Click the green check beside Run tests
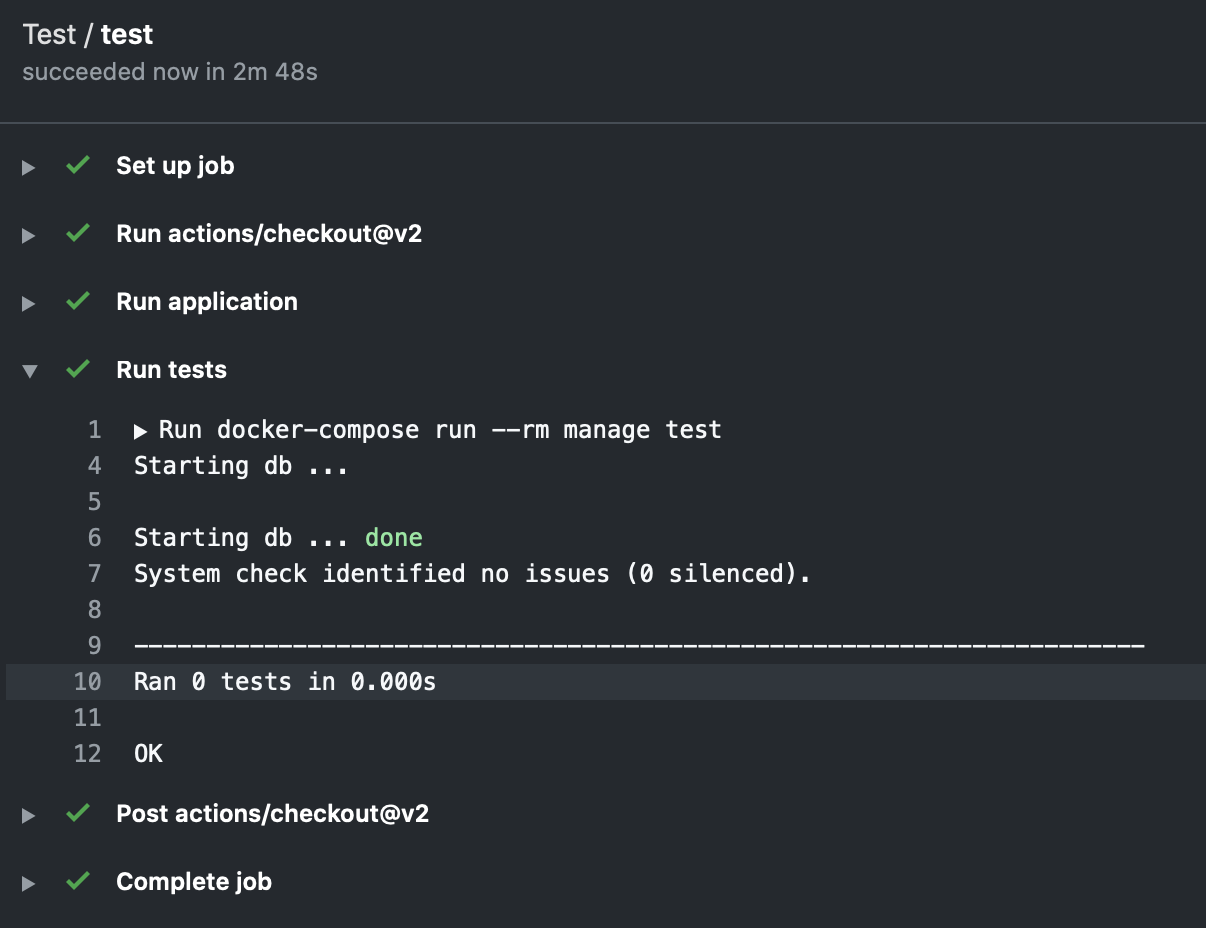The width and height of the screenshot is (1206, 928). click(x=77, y=369)
